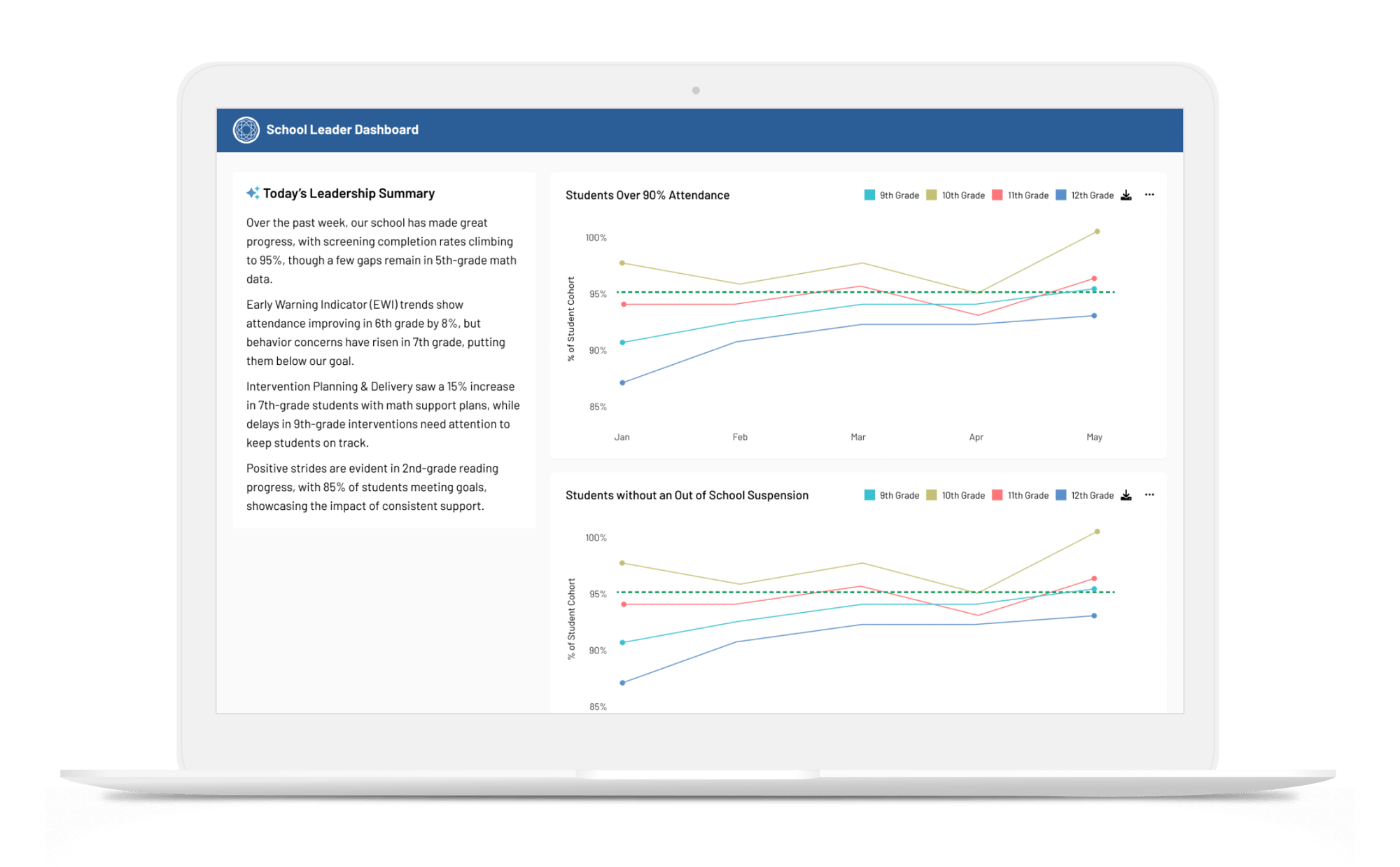
Task: Click the 11th Grade red swatch in the Suspension legend
Action: point(997,495)
